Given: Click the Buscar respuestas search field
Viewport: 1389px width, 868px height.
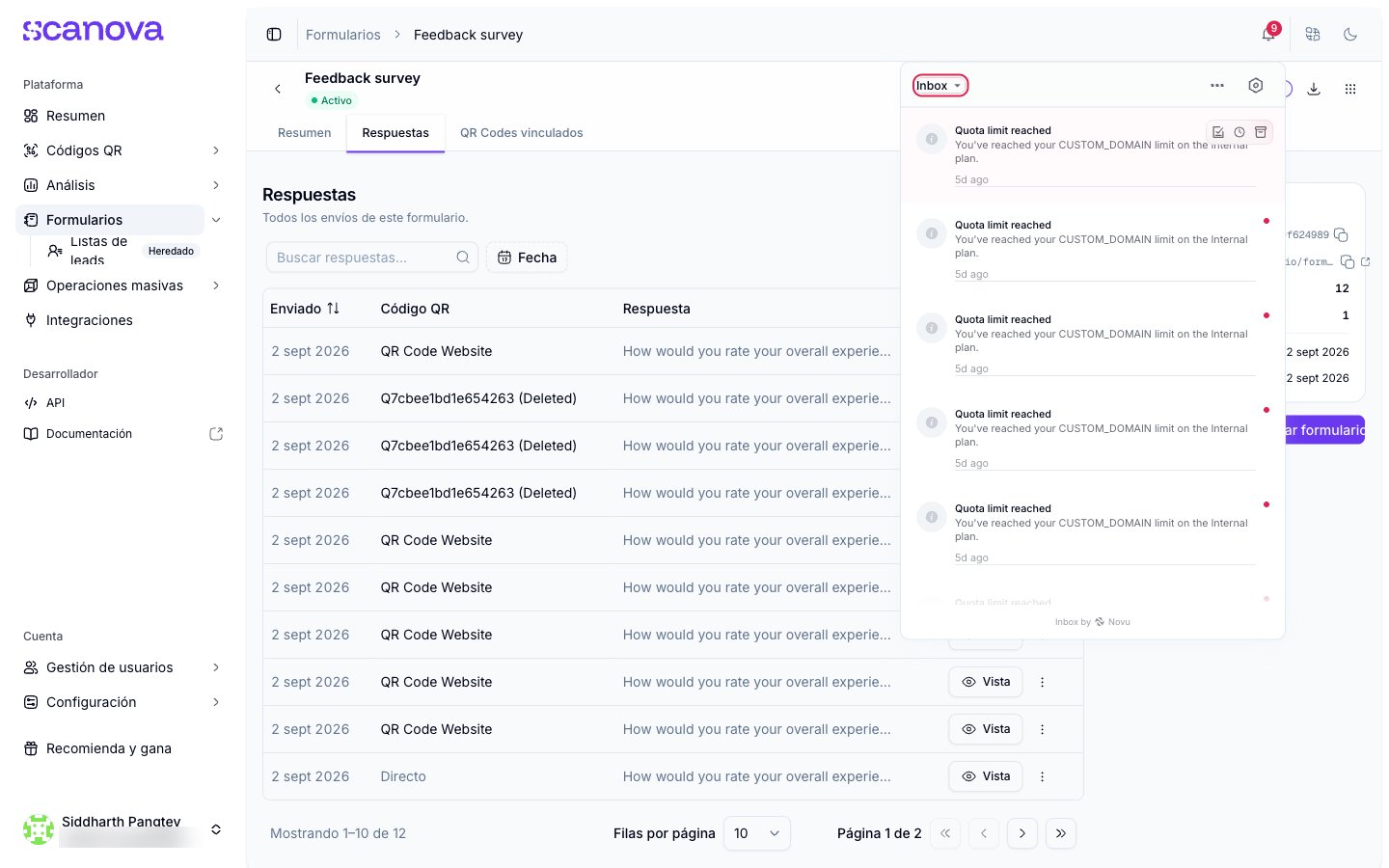Looking at the screenshot, I should coord(372,258).
